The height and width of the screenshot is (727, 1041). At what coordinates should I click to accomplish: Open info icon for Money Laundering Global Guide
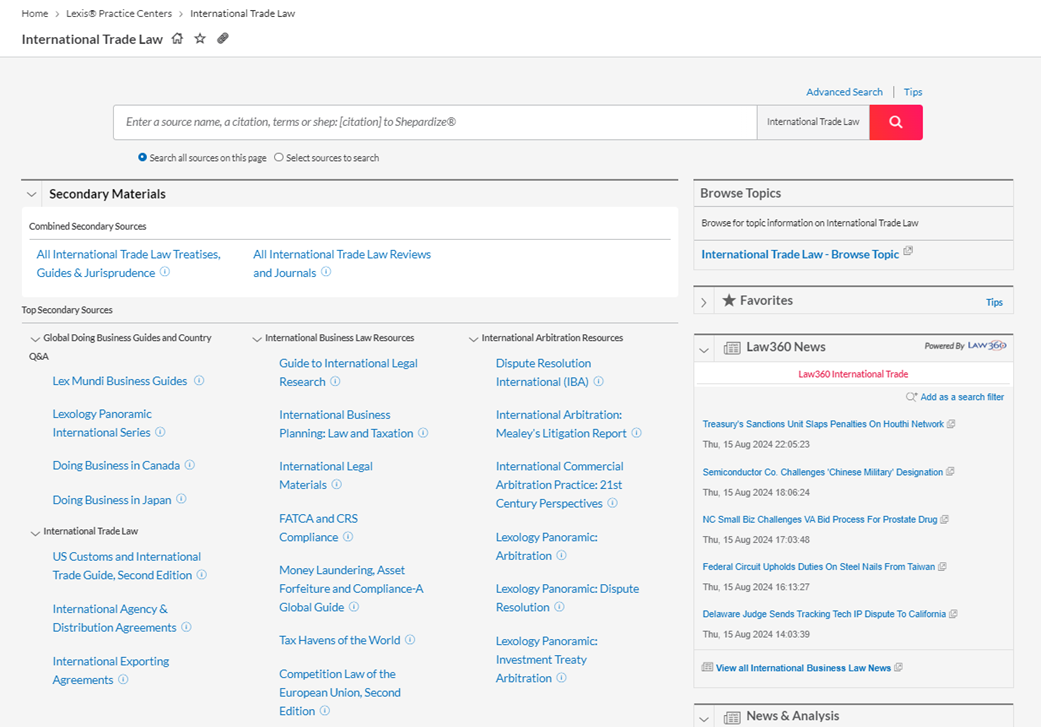pyautogui.click(x=354, y=606)
